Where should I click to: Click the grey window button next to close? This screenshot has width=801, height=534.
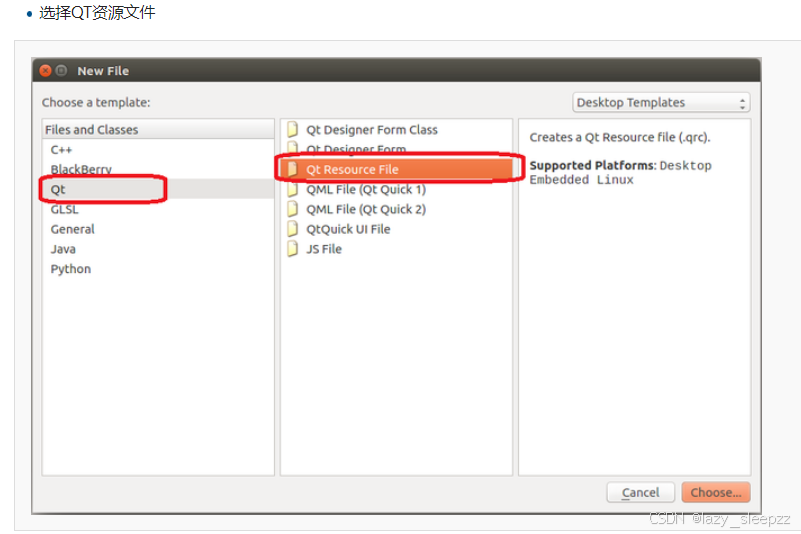tap(61, 71)
